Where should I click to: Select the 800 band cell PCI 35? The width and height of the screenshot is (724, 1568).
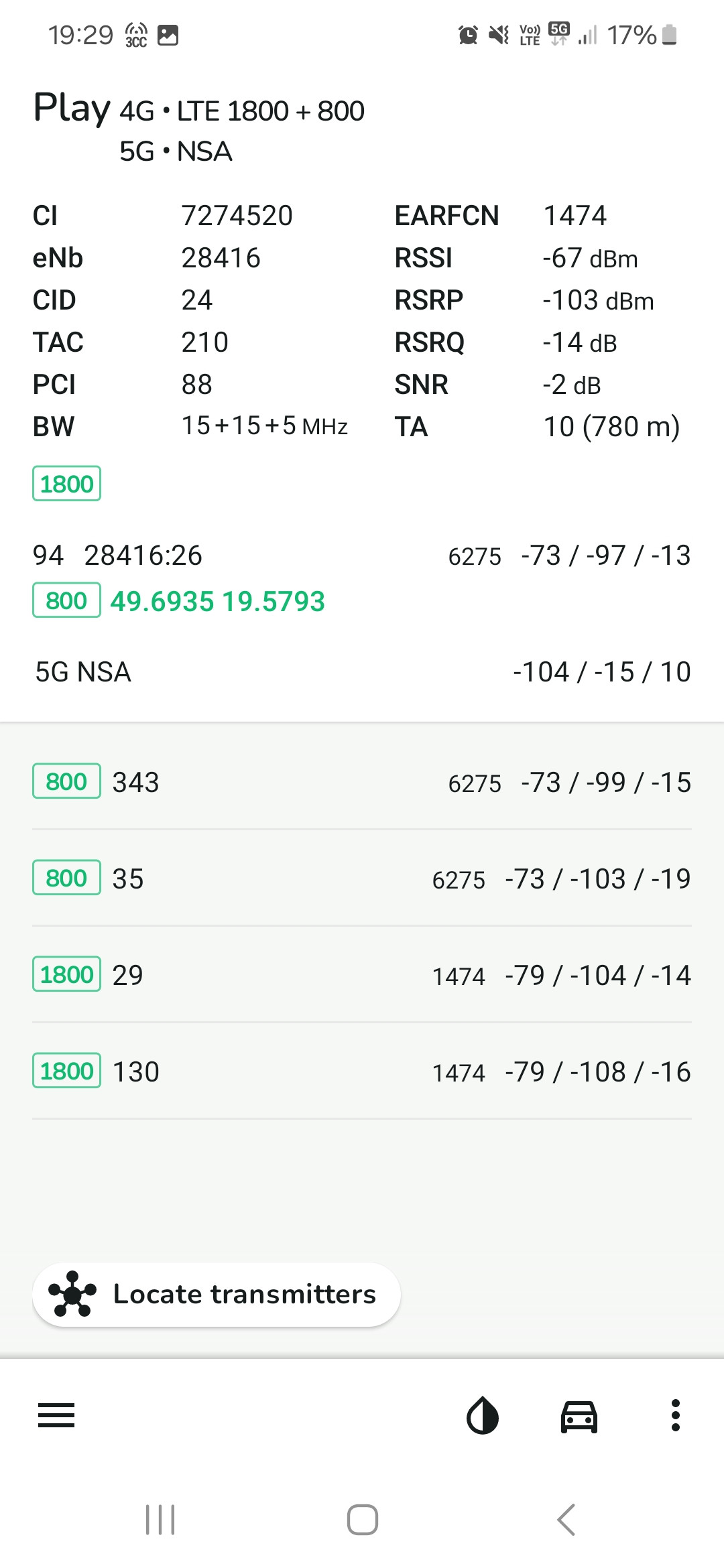[x=362, y=878]
